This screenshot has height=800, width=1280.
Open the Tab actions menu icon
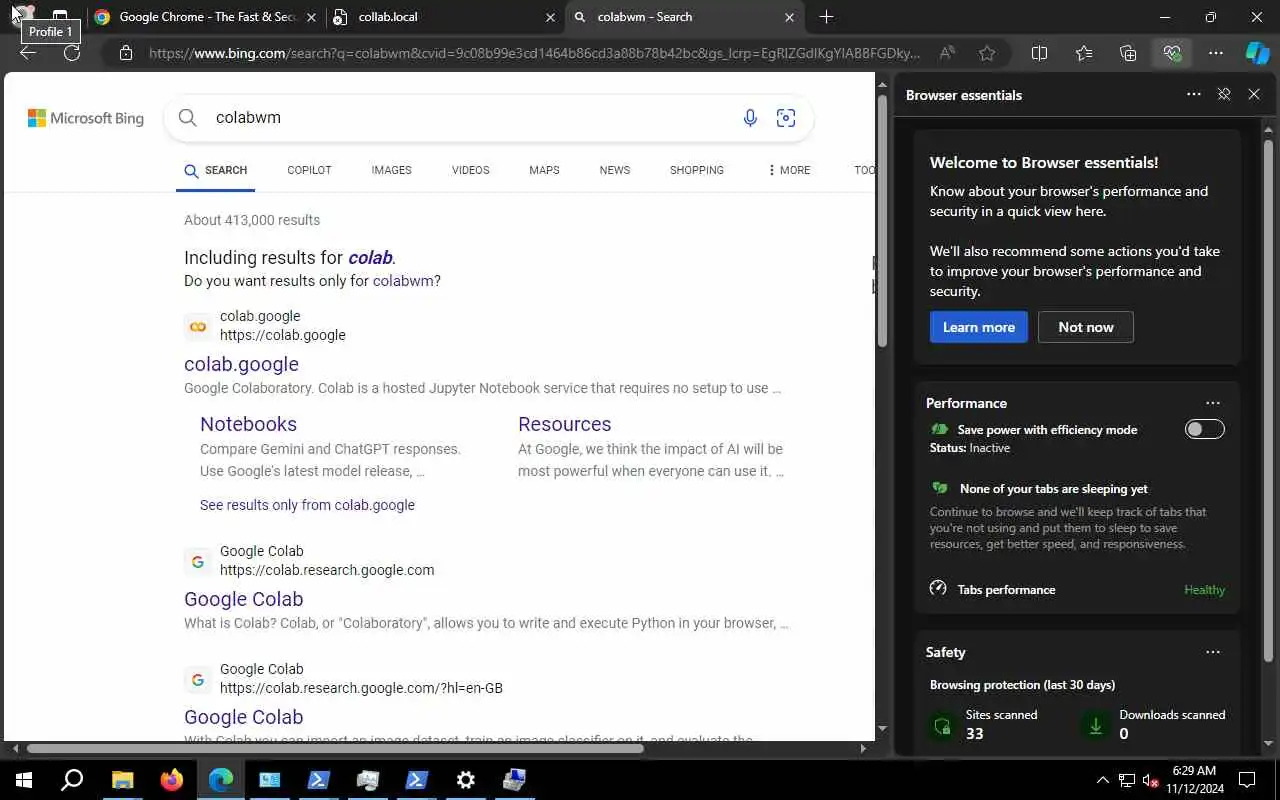click(60, 17)
